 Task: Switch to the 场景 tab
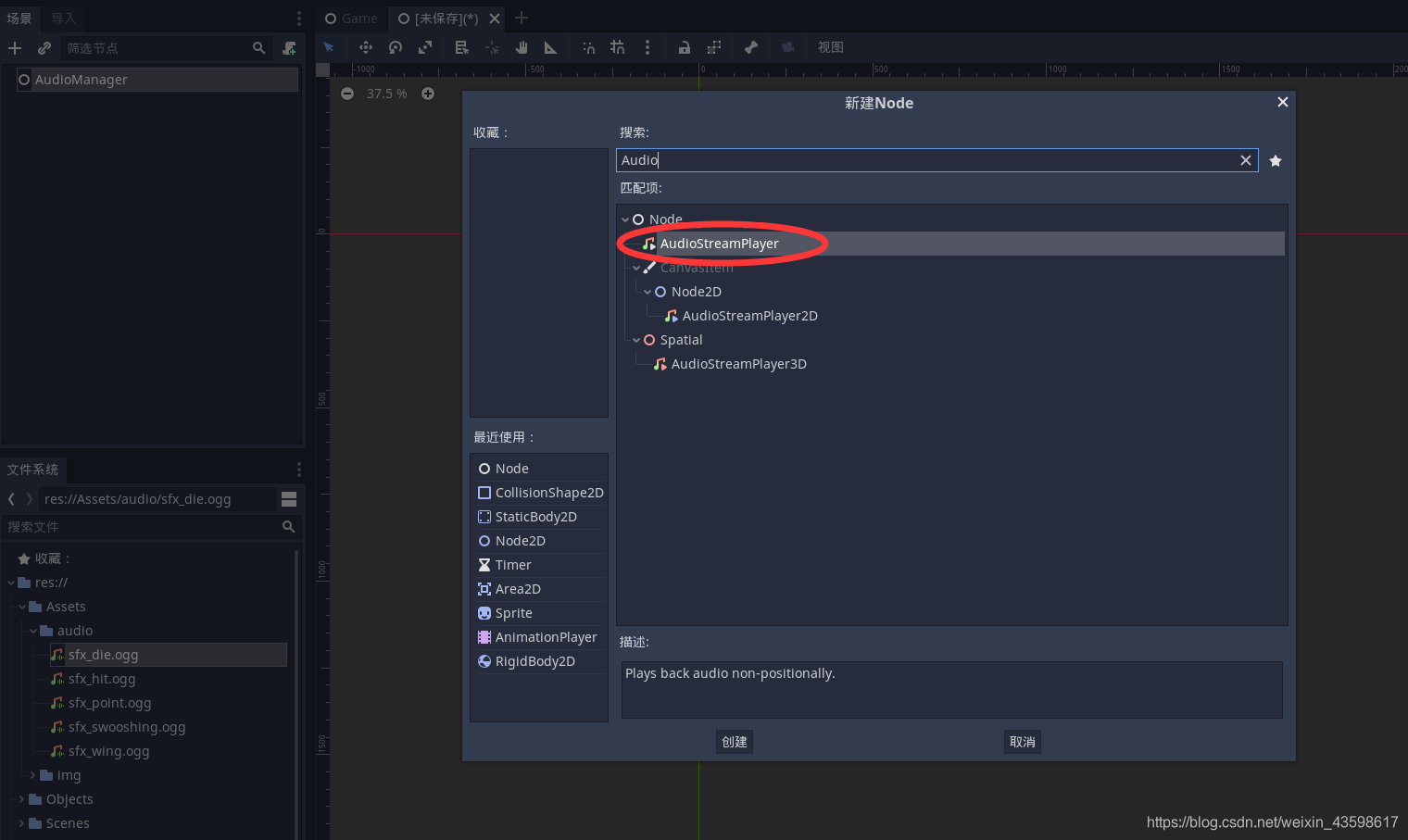19,19
